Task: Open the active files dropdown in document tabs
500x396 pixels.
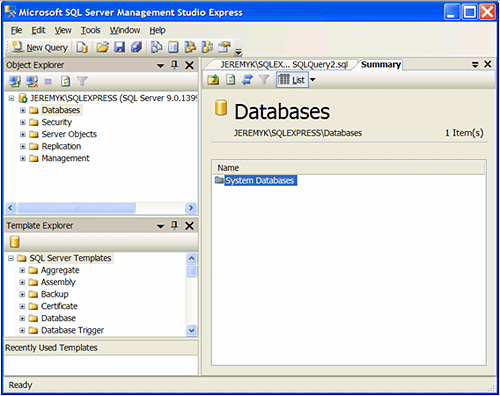Action: click(475, 64)
